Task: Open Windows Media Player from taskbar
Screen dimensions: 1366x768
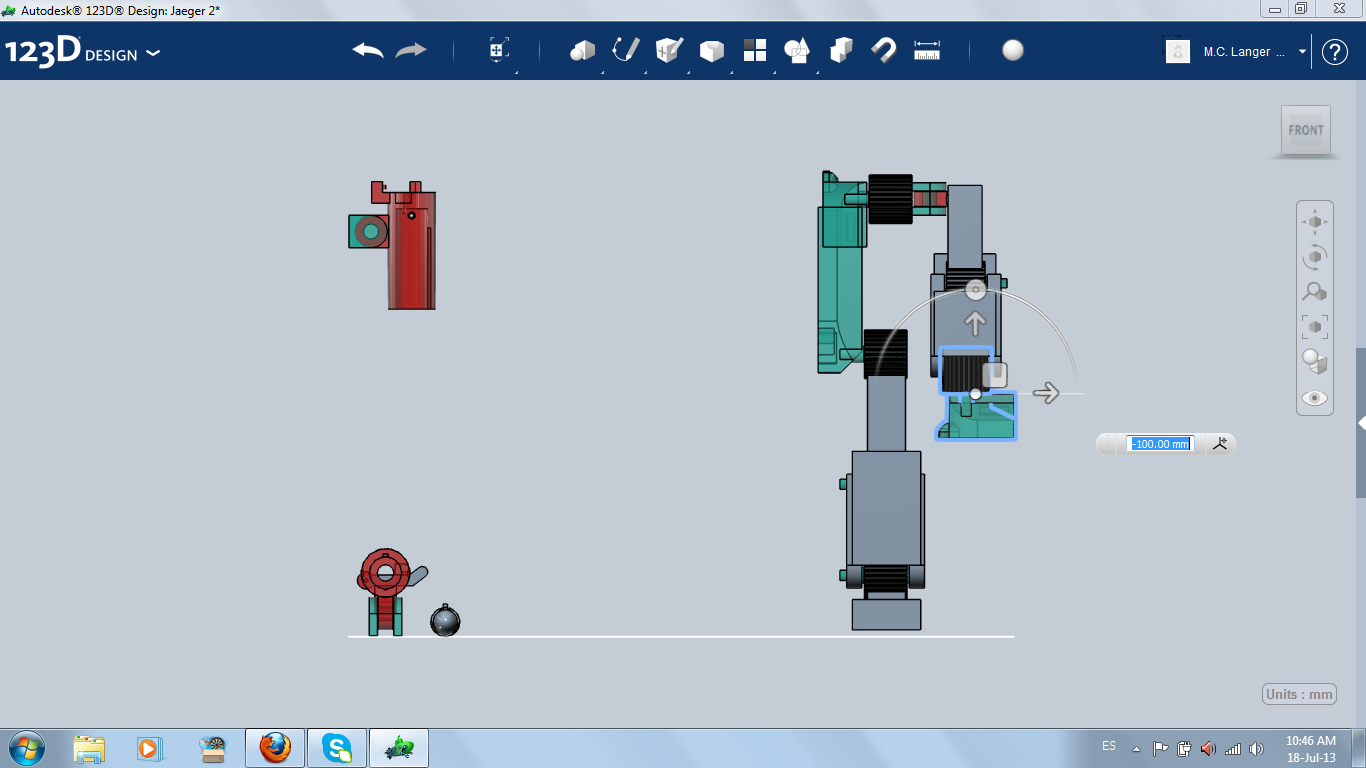Action: pos(149,748)
